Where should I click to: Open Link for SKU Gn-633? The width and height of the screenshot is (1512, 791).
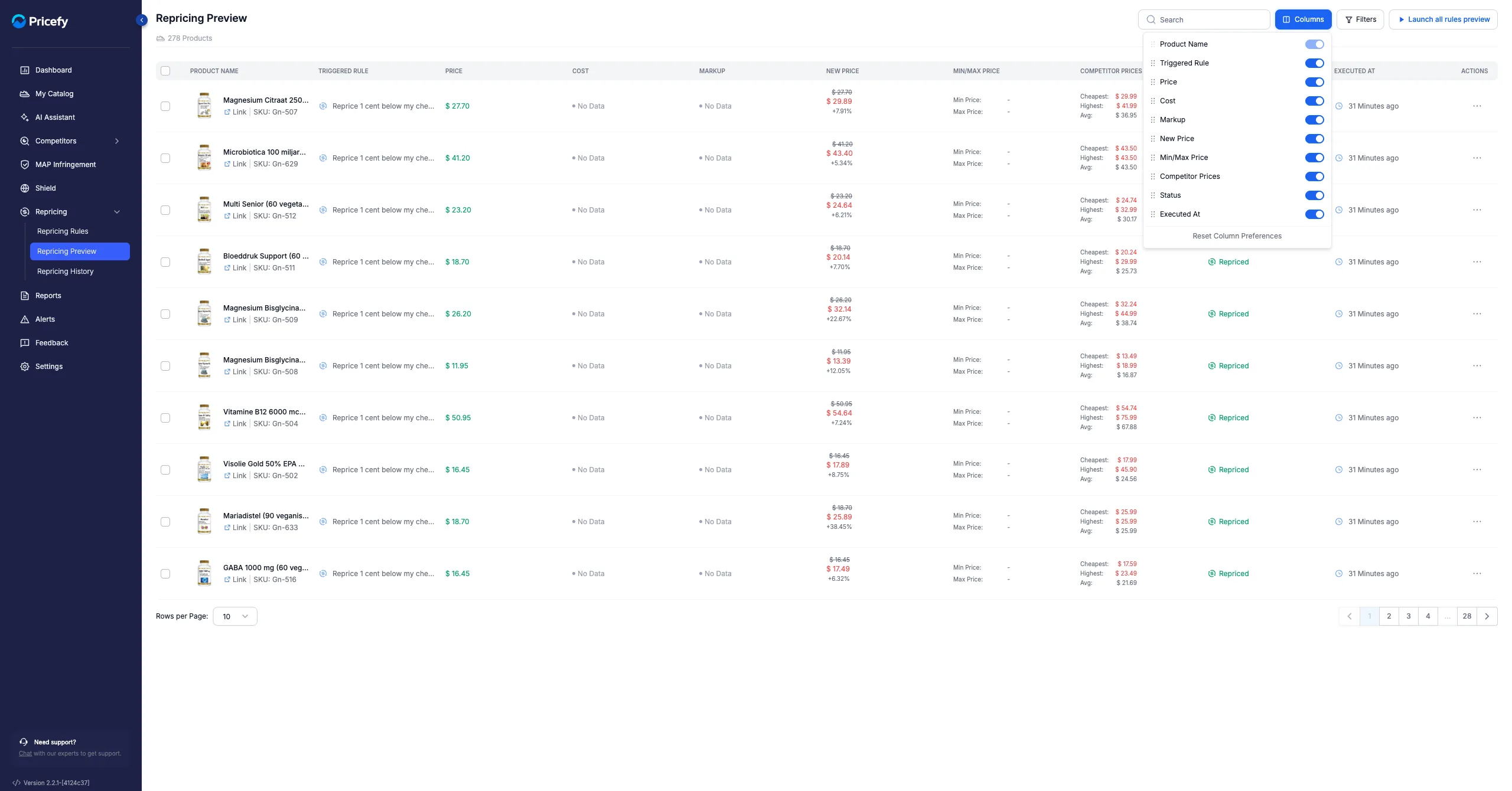coord(235,528)
